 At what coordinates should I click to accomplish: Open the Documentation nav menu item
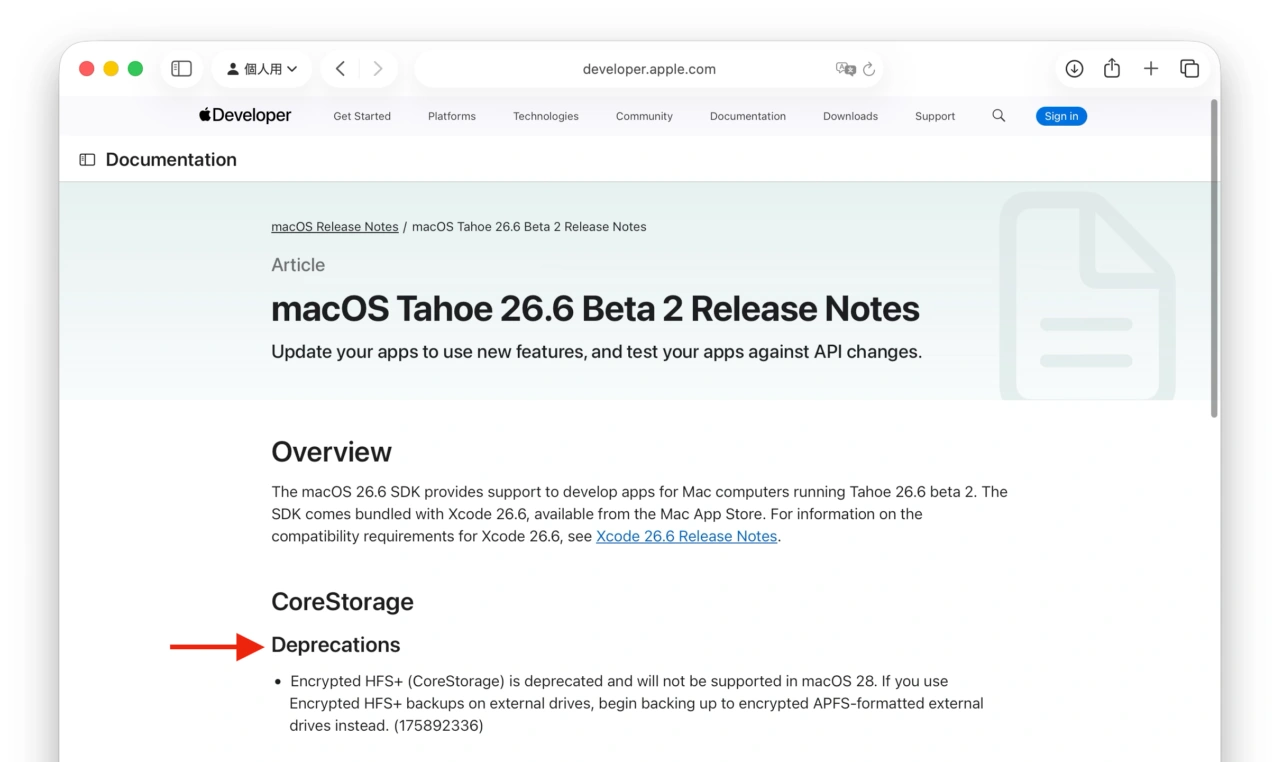click(x=748, y=116)
